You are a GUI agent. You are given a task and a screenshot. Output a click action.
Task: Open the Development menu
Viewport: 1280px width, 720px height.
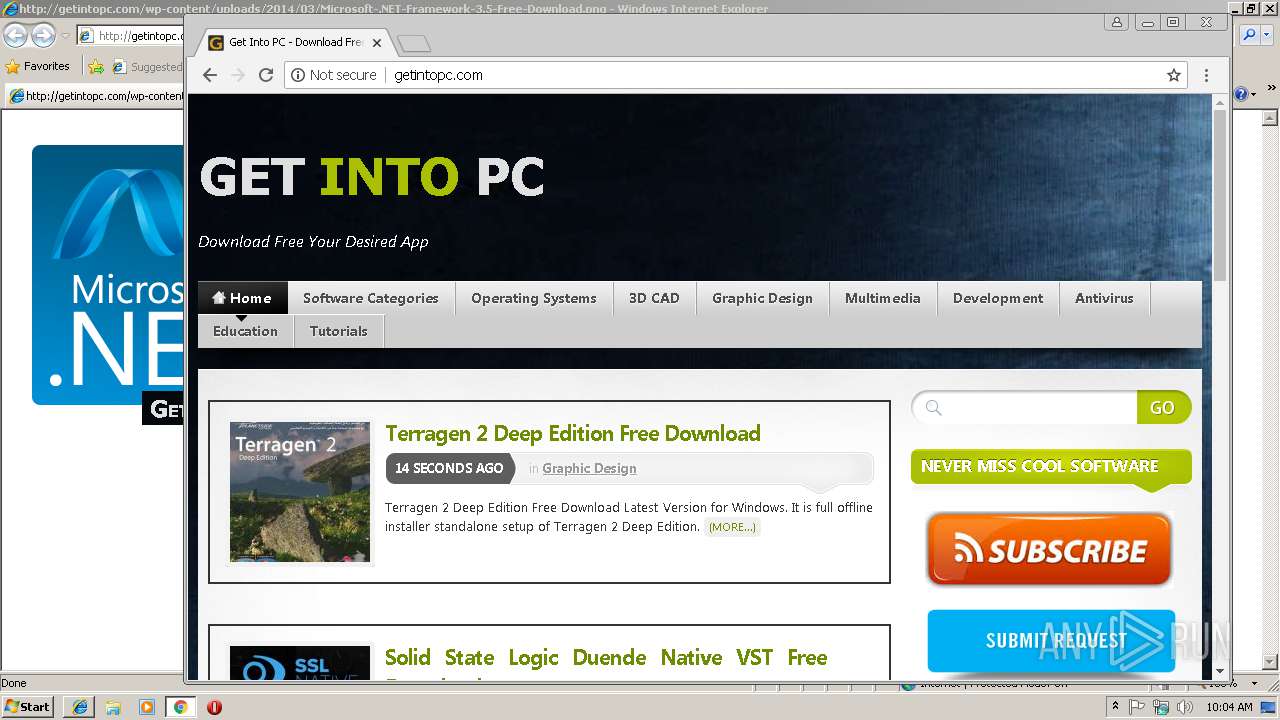click(x=998, y=298)
